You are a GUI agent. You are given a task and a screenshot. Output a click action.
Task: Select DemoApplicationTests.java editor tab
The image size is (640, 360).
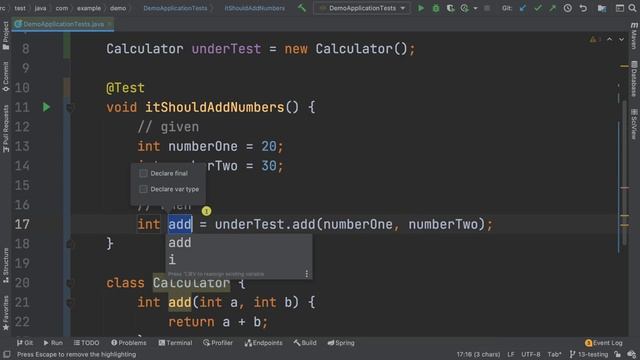pos(63,24)
